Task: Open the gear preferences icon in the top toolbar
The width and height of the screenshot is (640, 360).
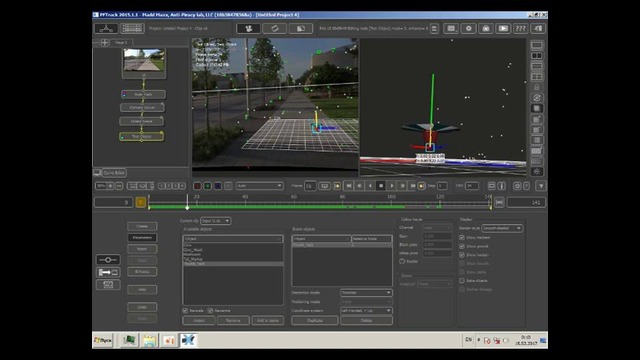Action: click(469, 28)
